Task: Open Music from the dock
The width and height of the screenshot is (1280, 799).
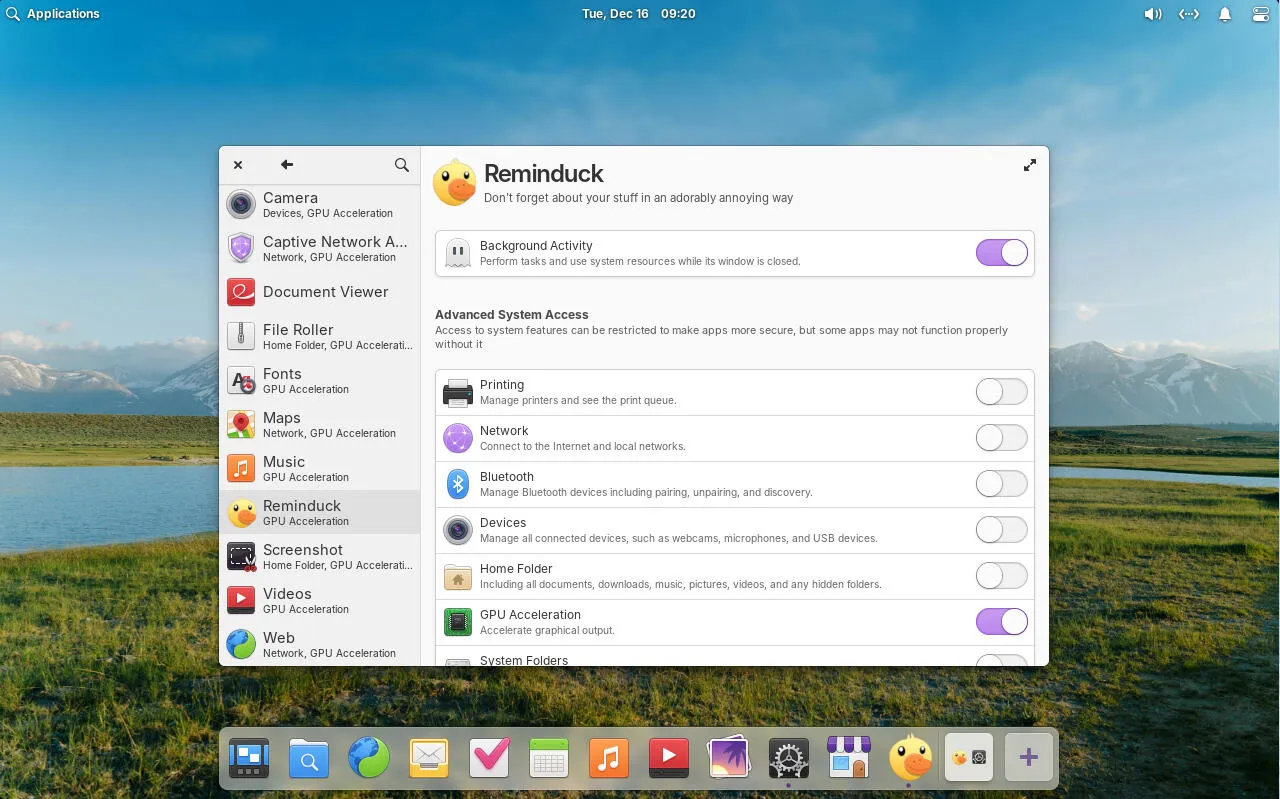Action: pos(608,758)
